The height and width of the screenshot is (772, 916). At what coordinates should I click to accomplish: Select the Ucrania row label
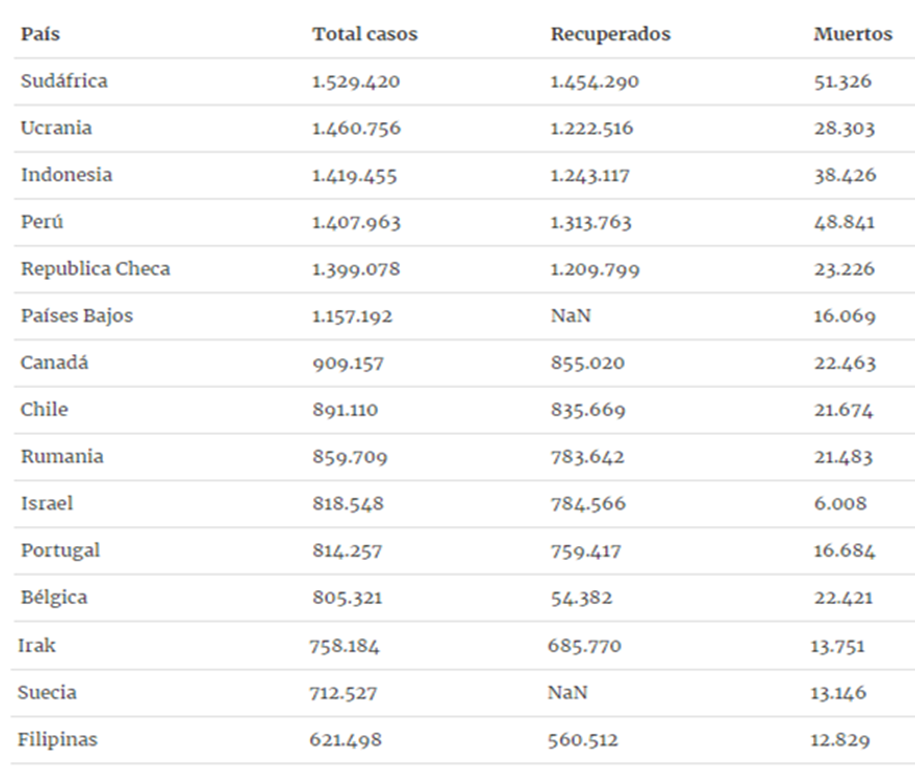pos(56,128)
